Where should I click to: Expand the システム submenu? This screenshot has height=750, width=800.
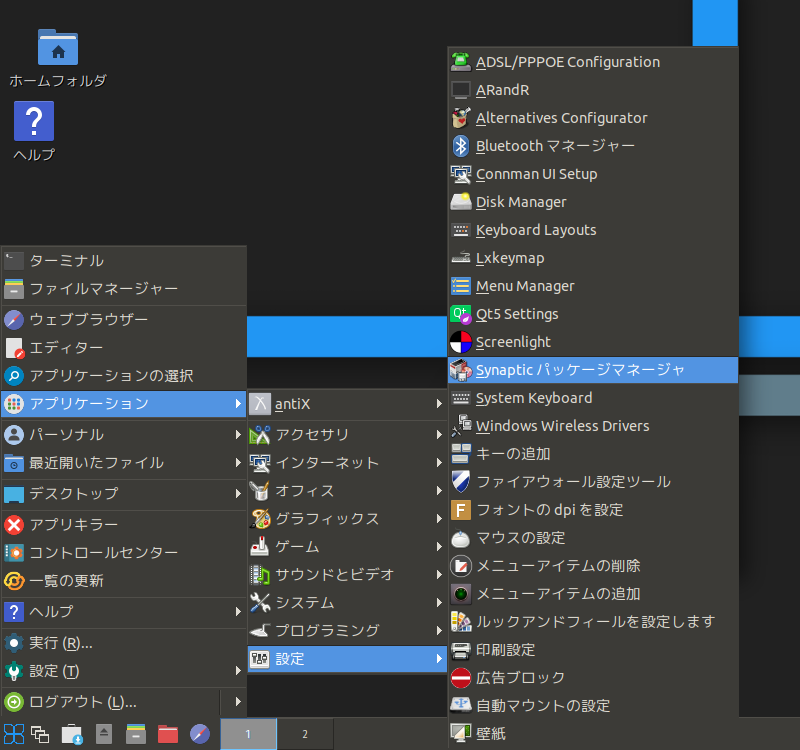[x=347, y=603]
